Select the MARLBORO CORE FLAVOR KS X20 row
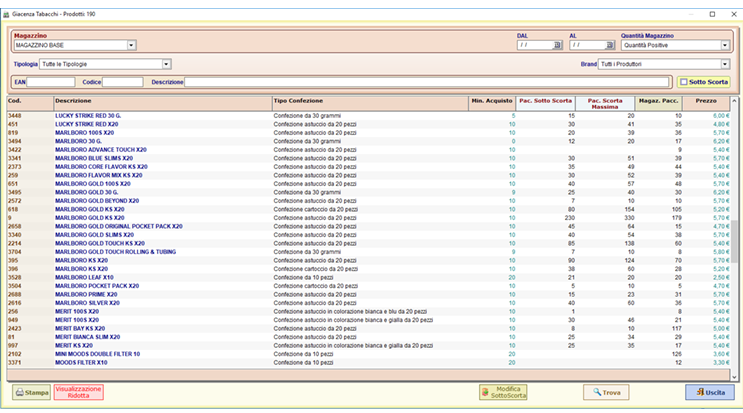743x413 pixels. (368, 167)
